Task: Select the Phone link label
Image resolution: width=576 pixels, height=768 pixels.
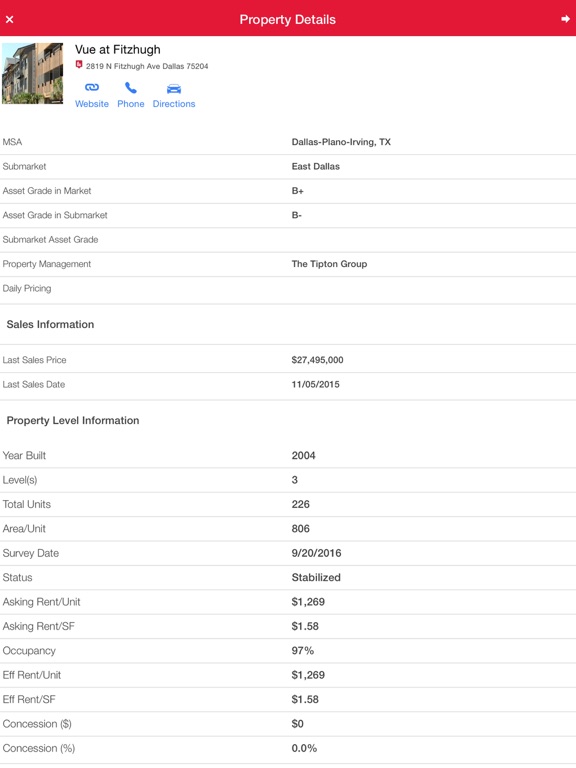Action: click(x=131, y=104)
